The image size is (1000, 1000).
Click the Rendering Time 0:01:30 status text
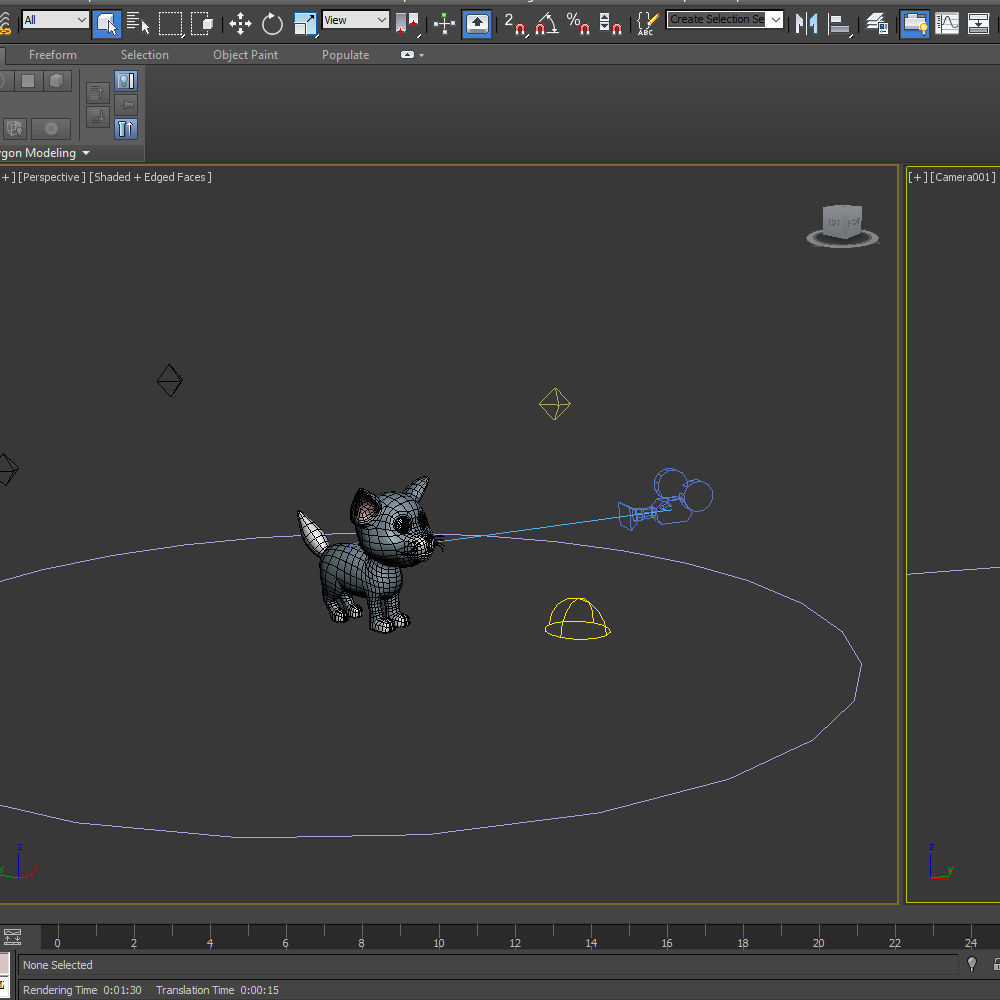pyautogui.click(x=82, y=990)
